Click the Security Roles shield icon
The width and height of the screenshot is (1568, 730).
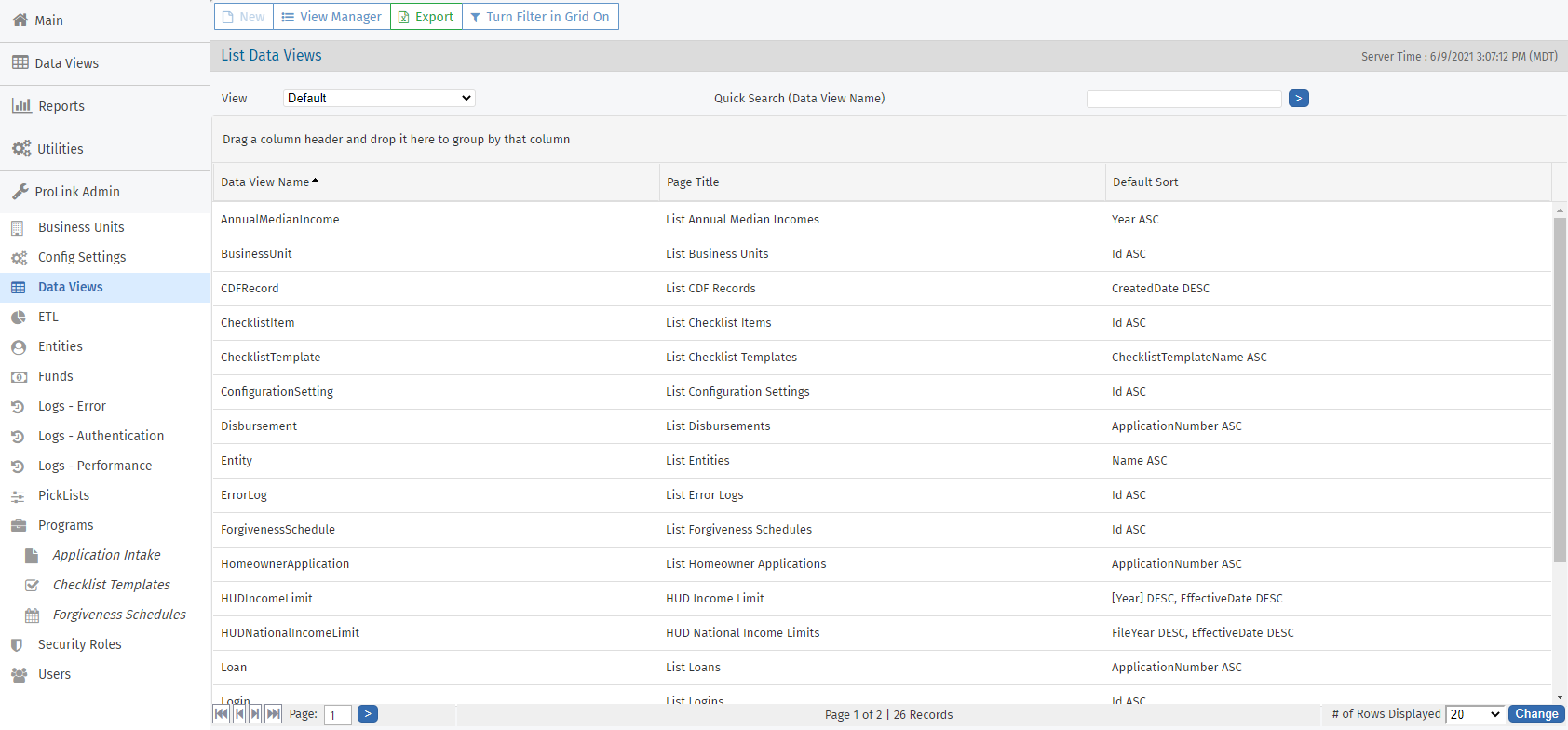click(17, 645)
